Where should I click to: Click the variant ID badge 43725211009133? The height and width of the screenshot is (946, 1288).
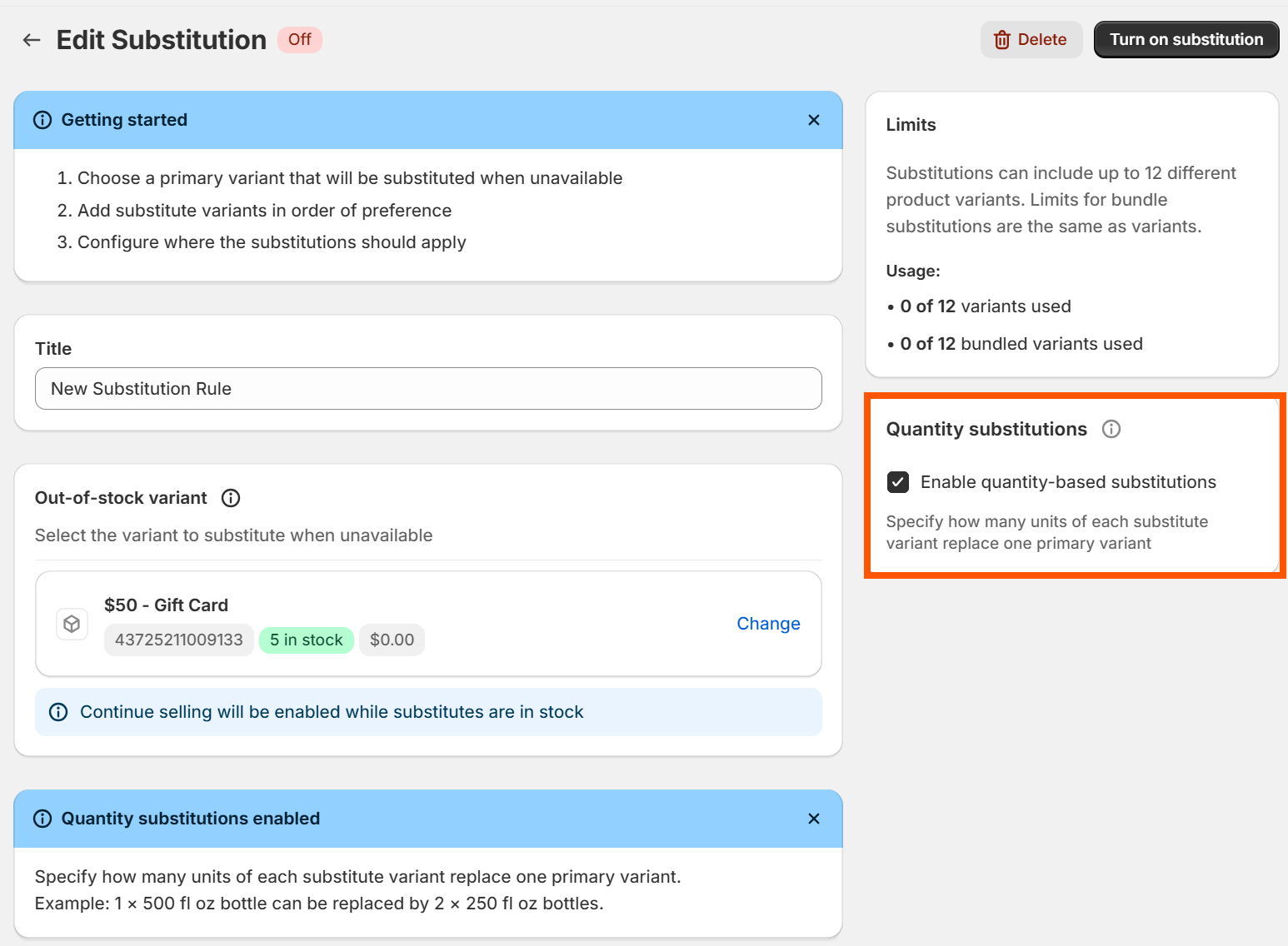coord(178,640)
